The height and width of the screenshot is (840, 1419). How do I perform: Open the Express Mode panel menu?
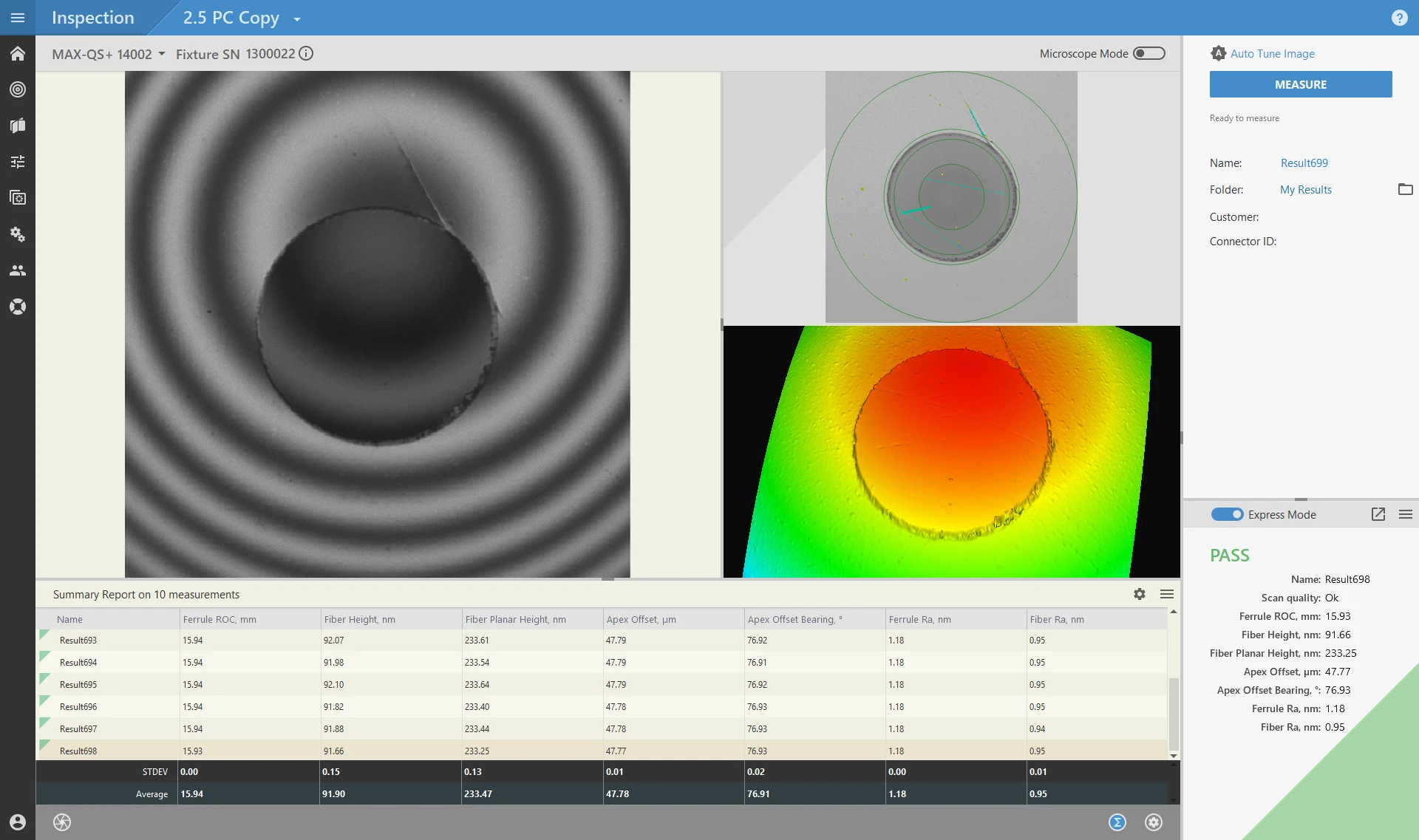pyautogui.click(x=1405, y=514)
